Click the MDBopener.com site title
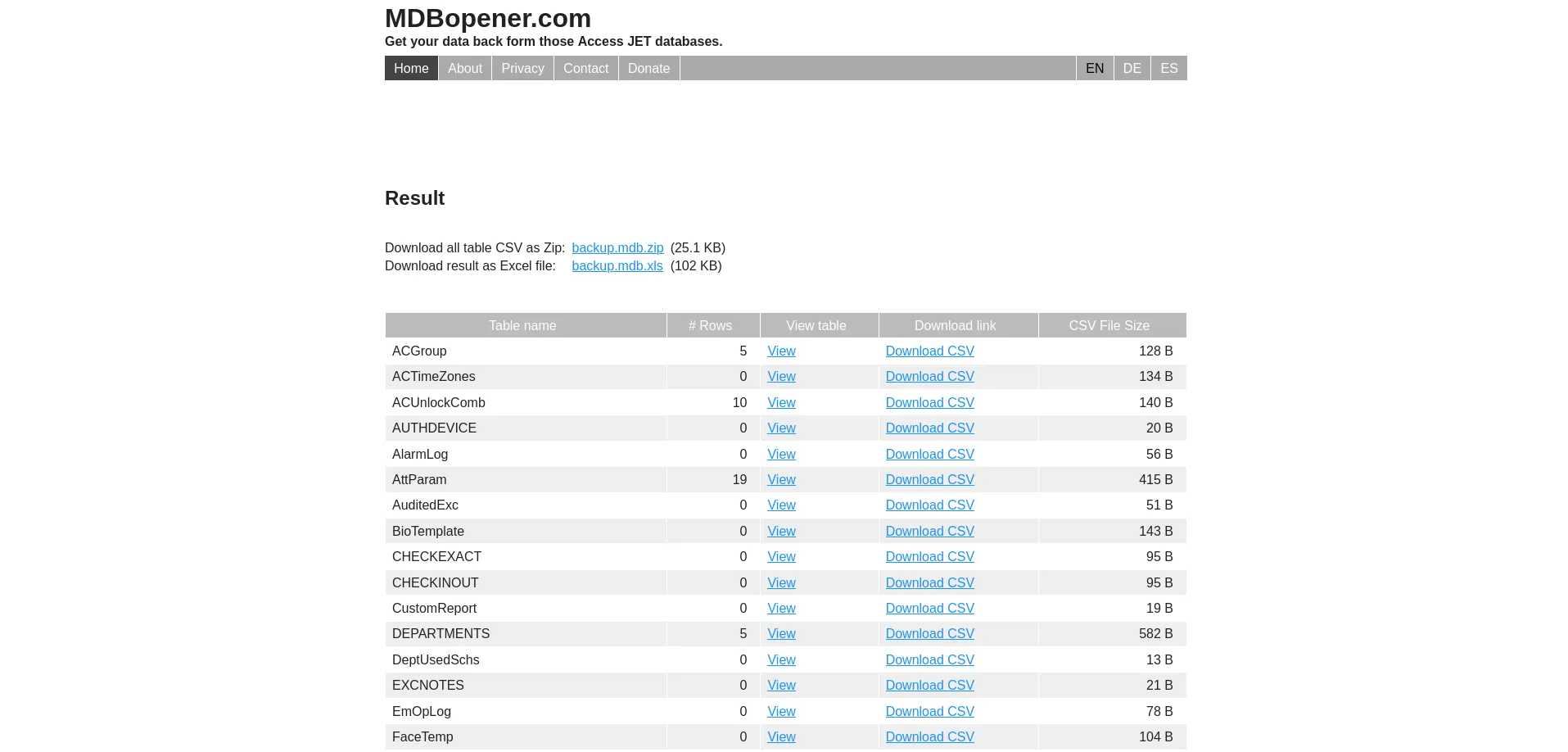This screenshot has height=752, width=1568. (x=488, y=18)
